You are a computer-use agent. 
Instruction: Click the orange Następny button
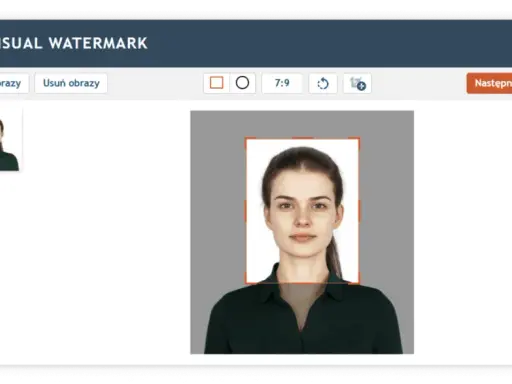(x=489, y=83)
